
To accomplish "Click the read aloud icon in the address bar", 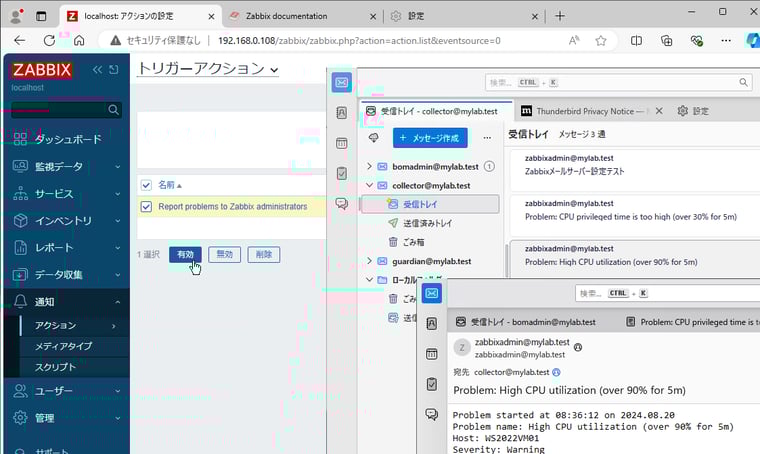I will (574, 41).
